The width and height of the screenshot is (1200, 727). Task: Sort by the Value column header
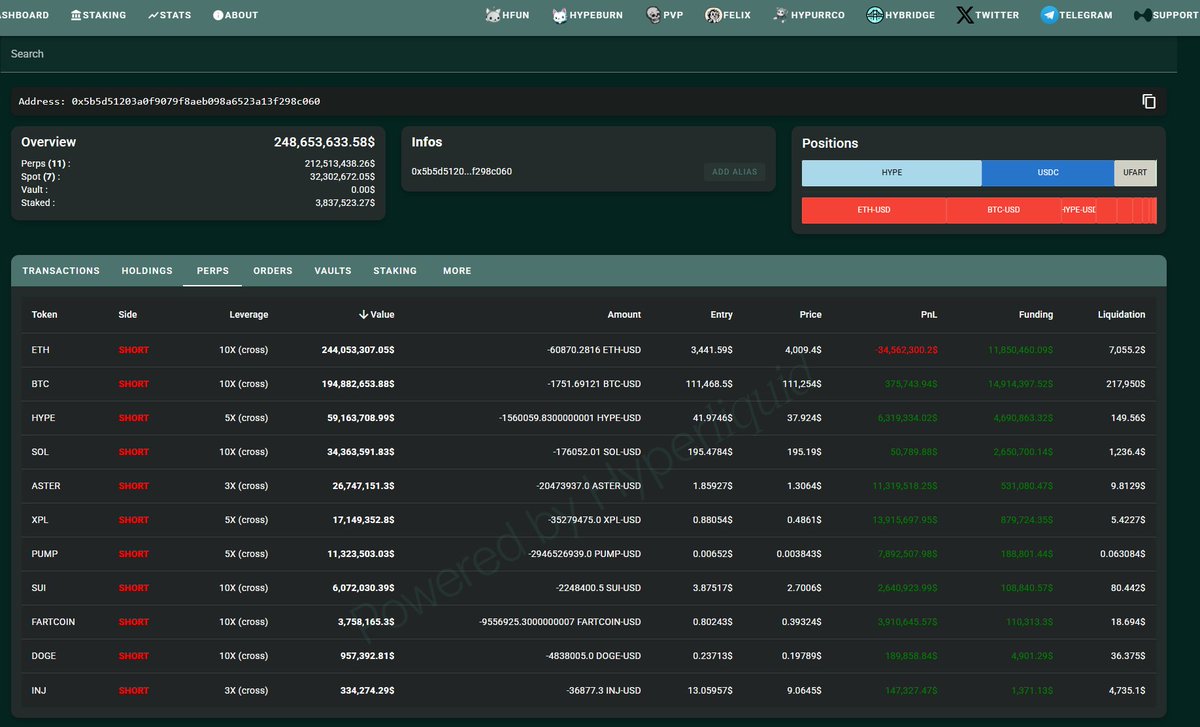pos(377,314)
